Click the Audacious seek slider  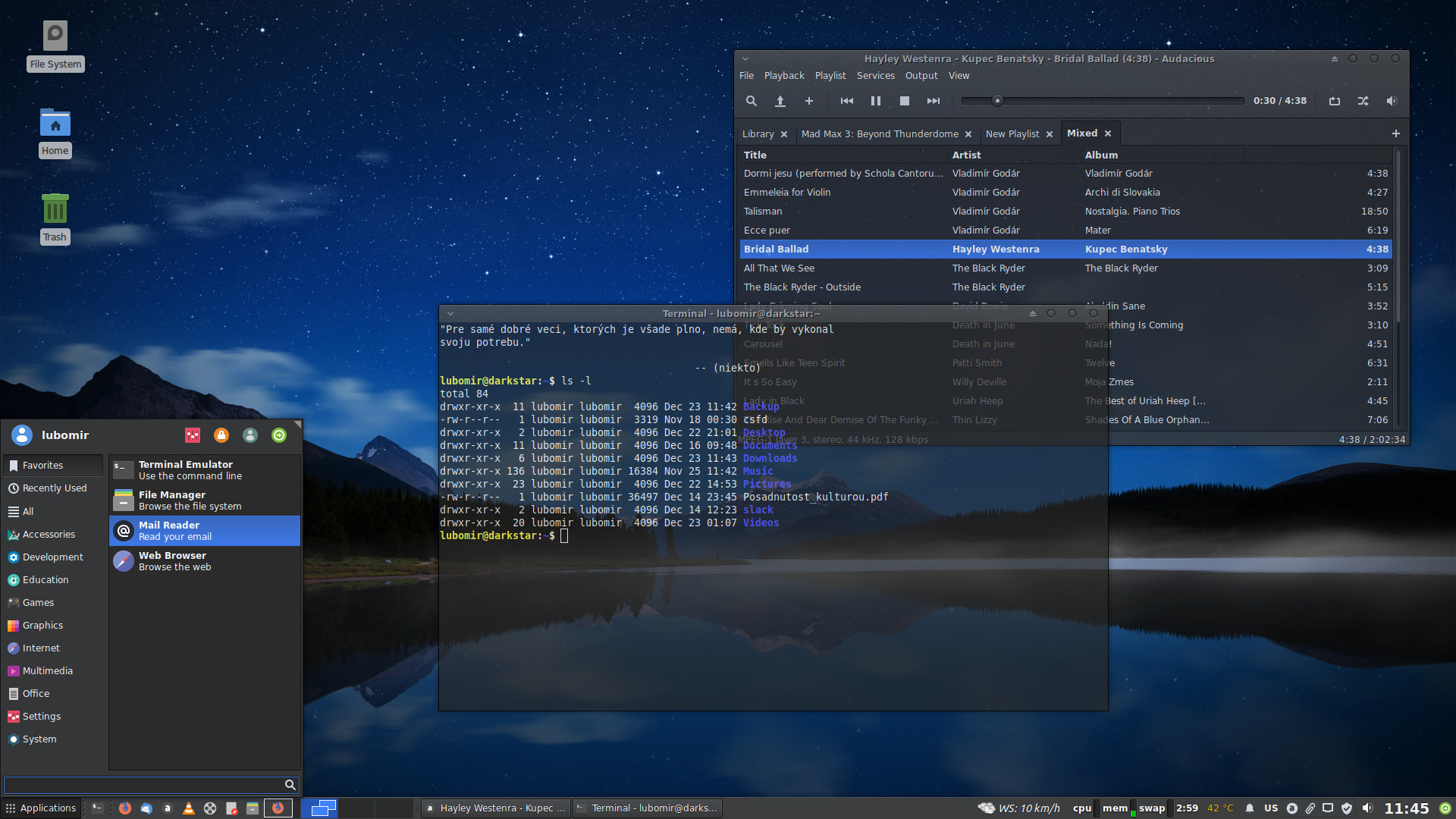[1103, 101]
